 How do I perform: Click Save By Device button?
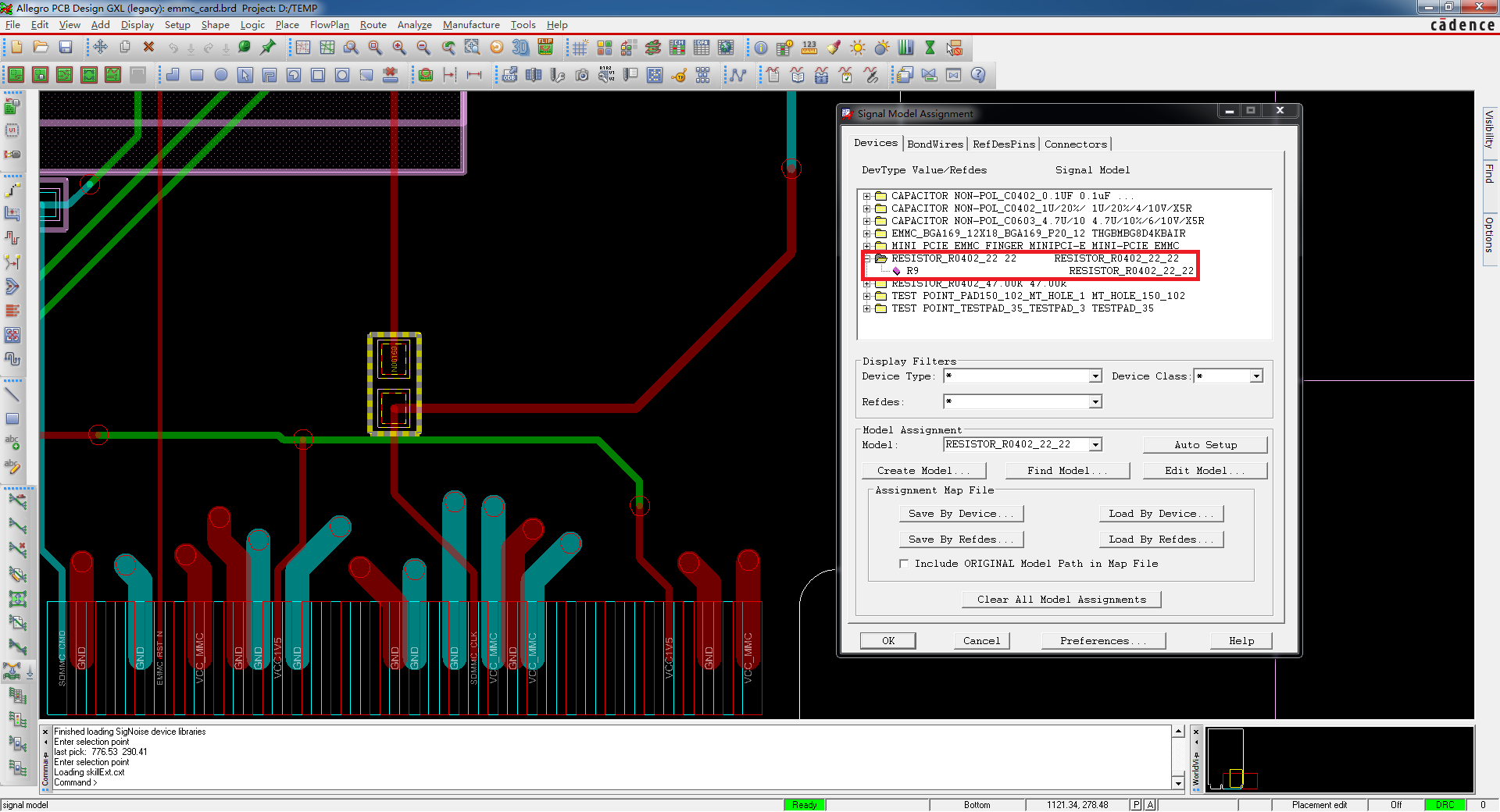961,514
